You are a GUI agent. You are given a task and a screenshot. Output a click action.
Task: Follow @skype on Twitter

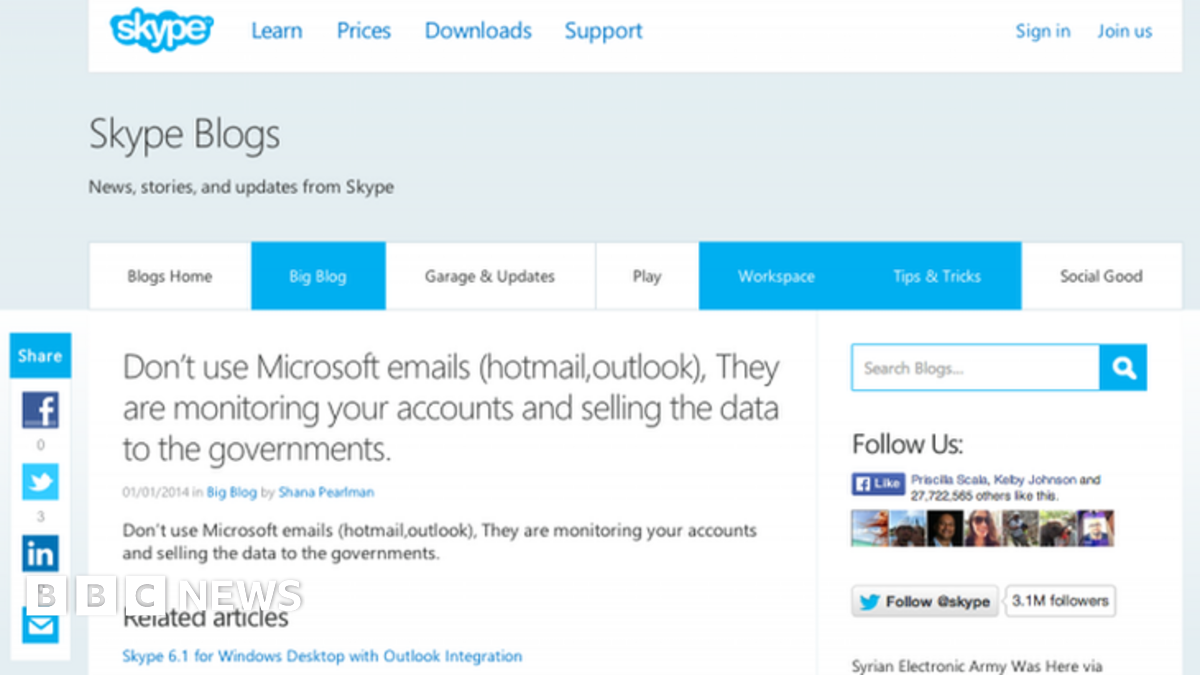pos(925,601)
